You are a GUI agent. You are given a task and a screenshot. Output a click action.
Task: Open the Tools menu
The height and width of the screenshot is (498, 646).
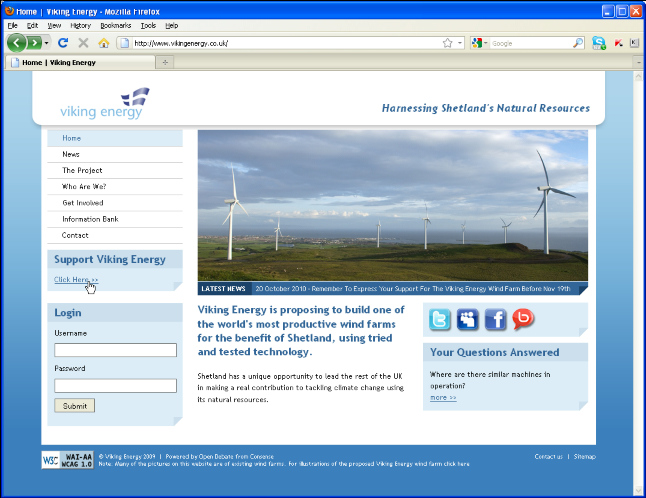pos(148,26)
